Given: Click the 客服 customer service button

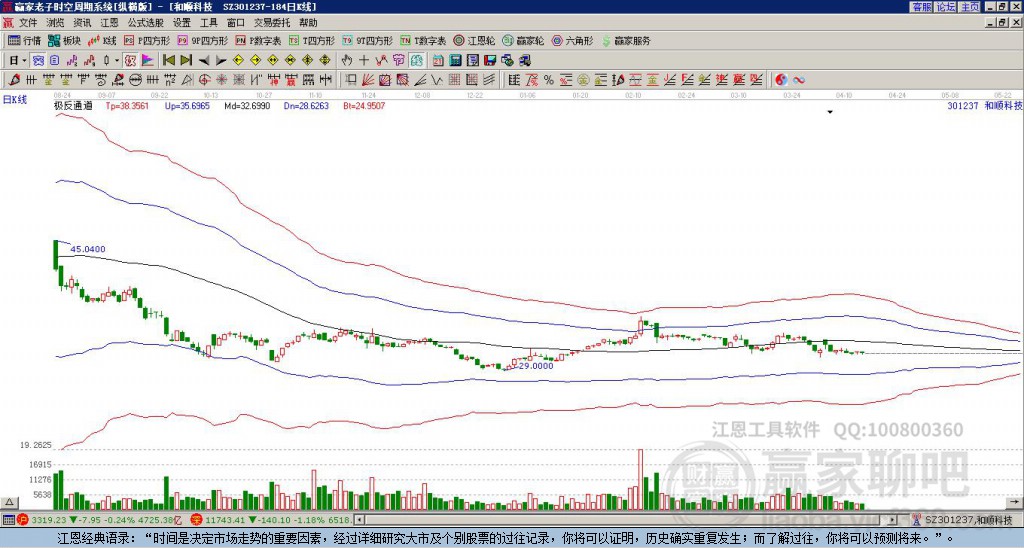Looking at the screenshot, I should click(921, 7).
